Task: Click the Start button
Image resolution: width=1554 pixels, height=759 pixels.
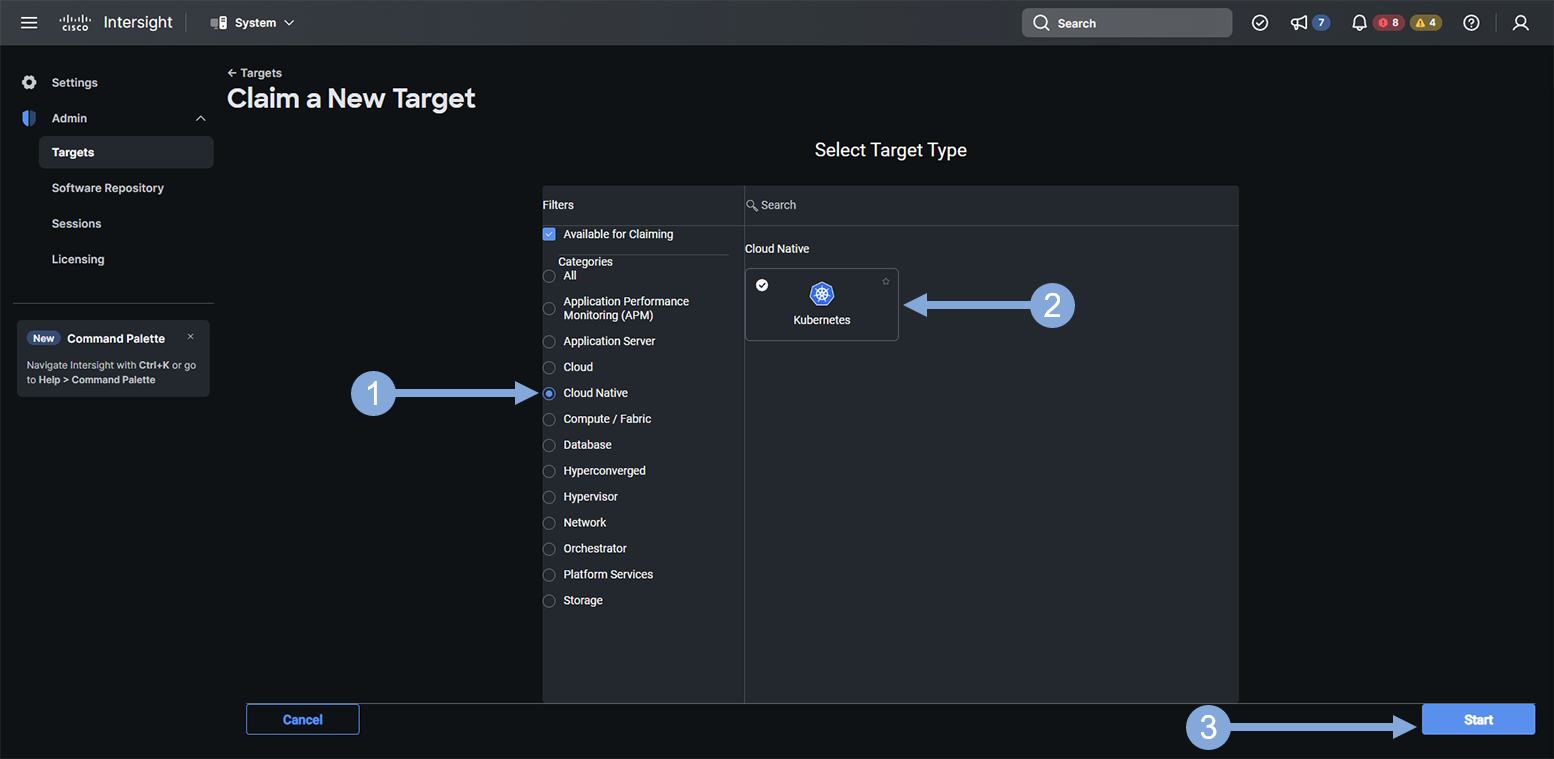Action: tap(1478, 720)
